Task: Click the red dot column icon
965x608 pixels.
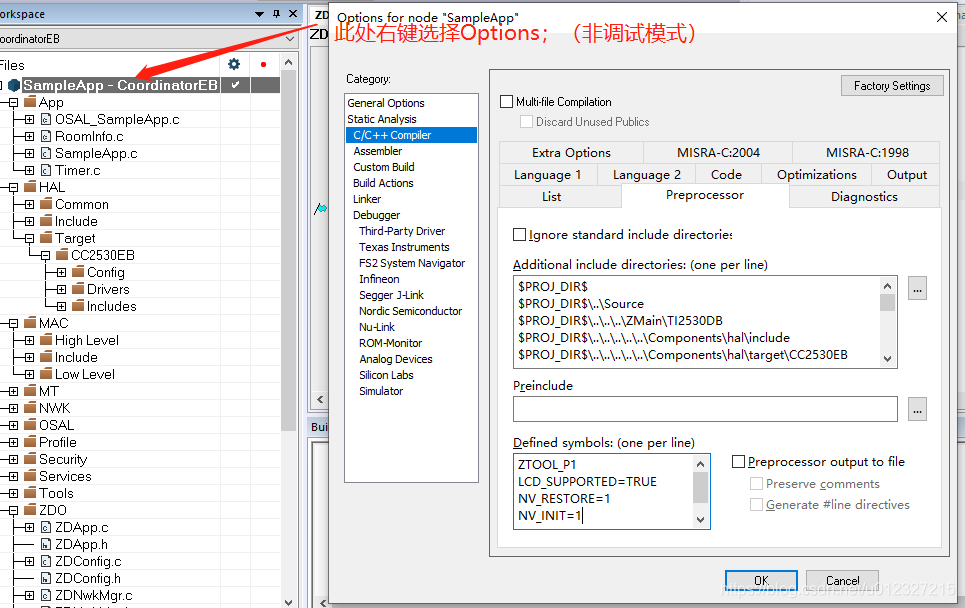Action: [x=263, y=64]
